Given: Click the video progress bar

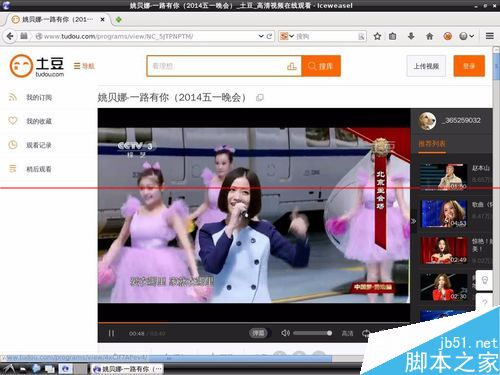Looking at the screenshot, I should [253, 323].
